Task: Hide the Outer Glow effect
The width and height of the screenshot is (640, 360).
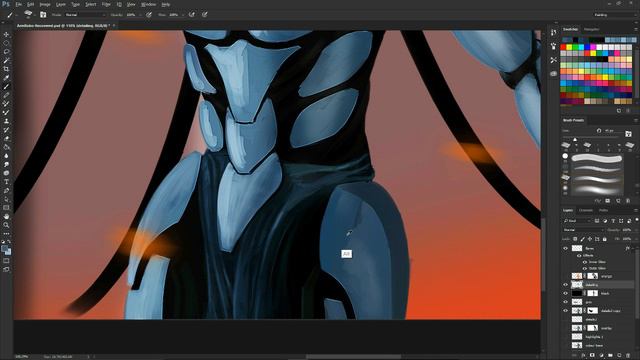Action: point(585,268)
